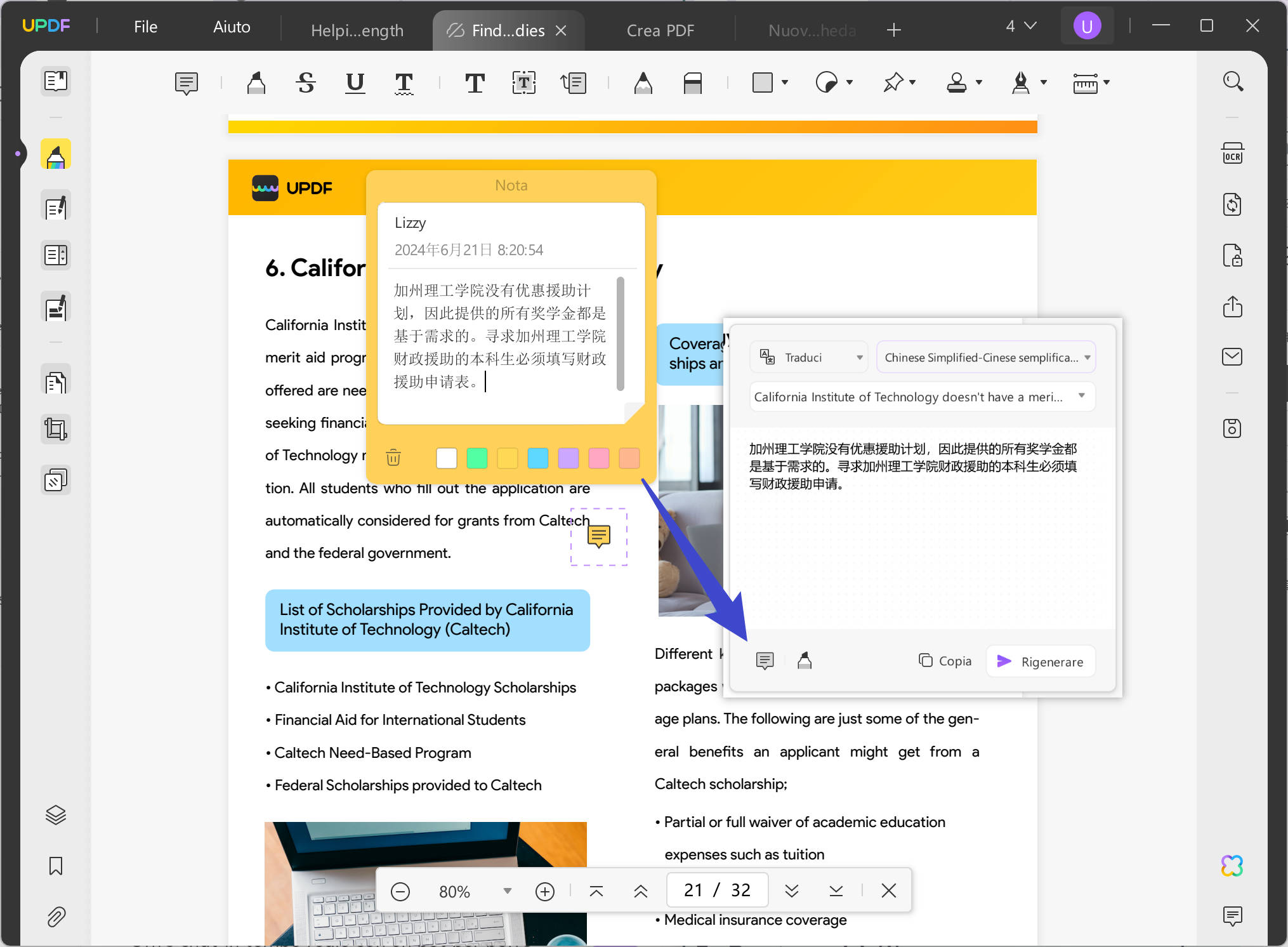Viewport: 1288px width, 947px height.
Task: Expand the pin tool options
Action: coord(912,83)
